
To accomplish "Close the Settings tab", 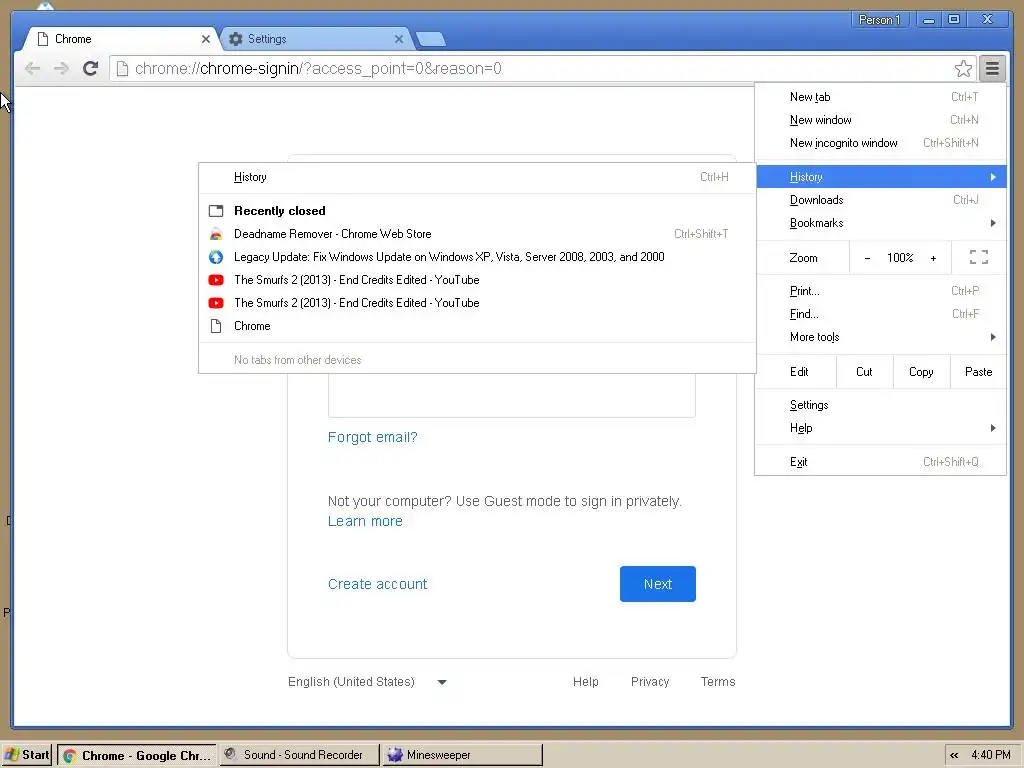I will click(399, 39).
